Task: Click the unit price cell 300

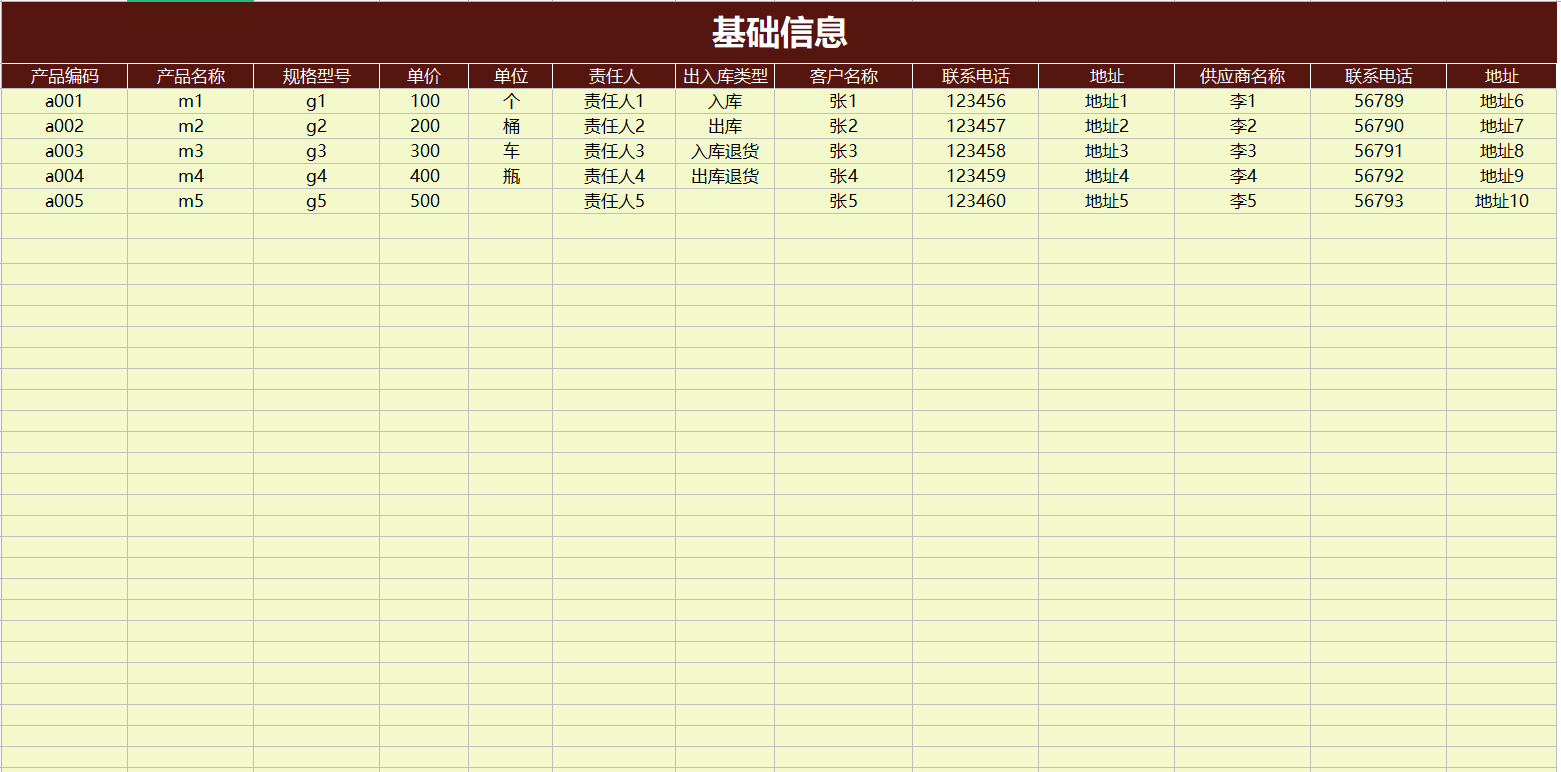Action: pyautogui.click(x=424, y=151)
